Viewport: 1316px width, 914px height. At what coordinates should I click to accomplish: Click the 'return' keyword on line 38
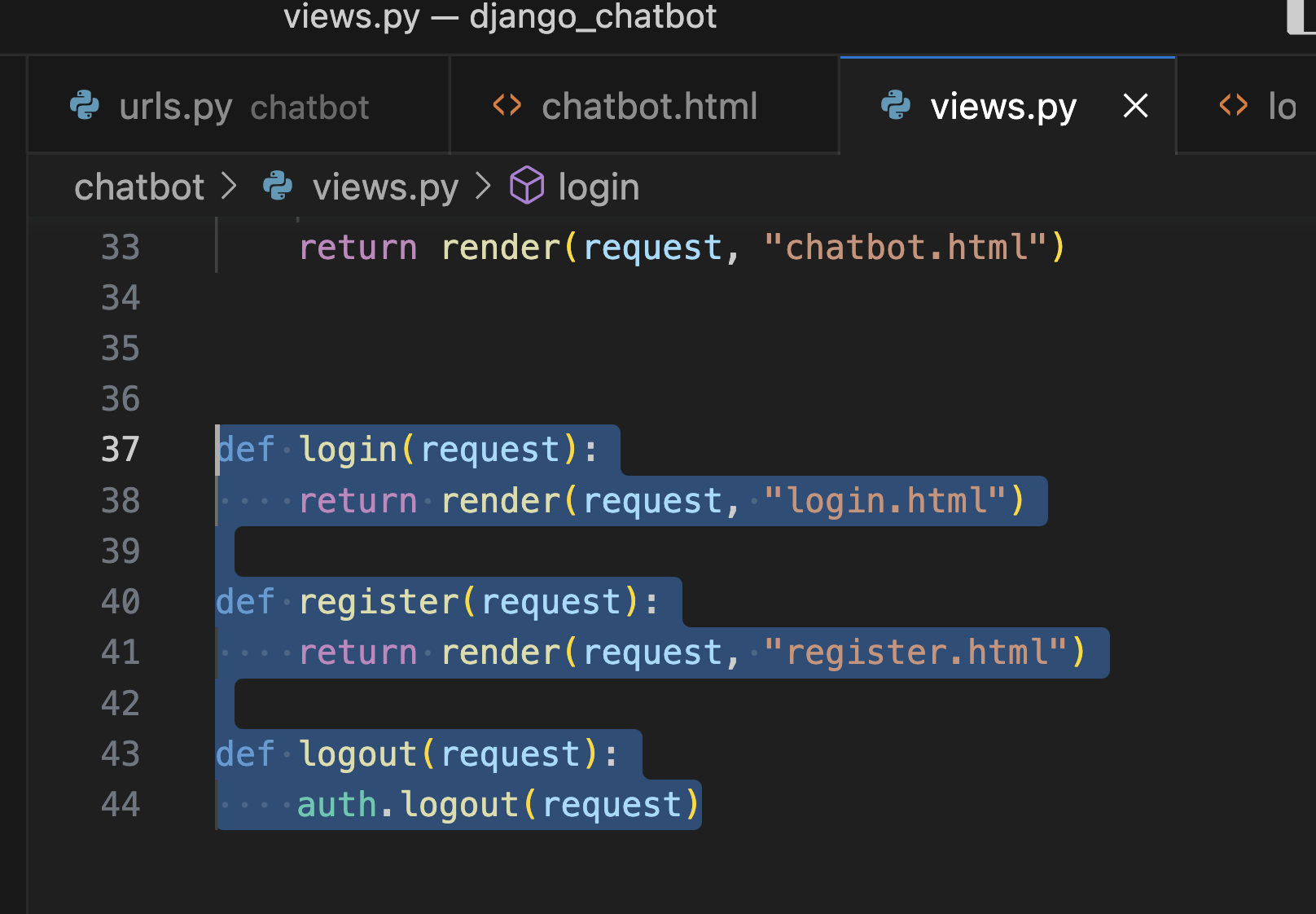358,500
